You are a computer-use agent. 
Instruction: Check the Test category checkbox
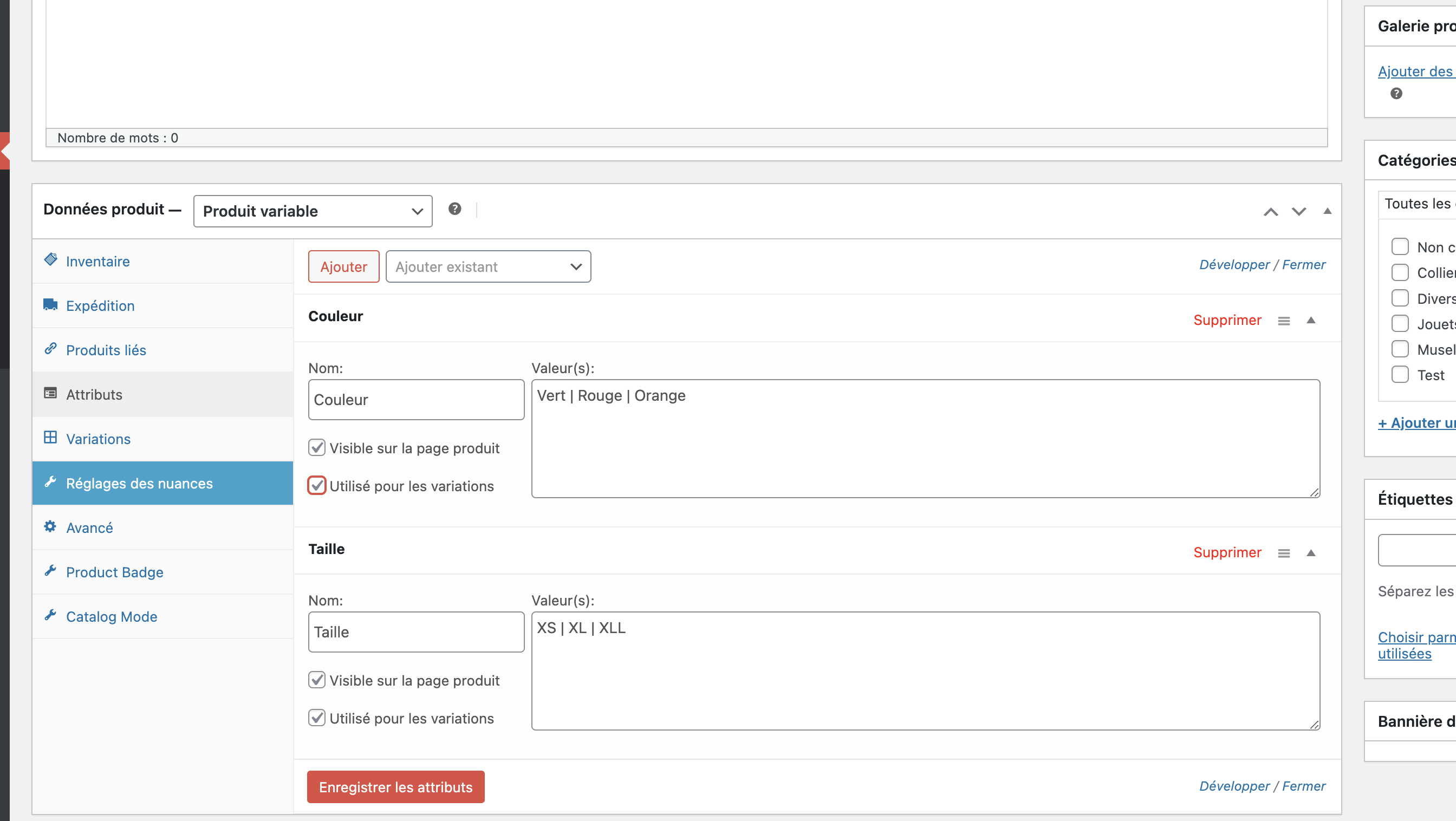[1400, 375]
